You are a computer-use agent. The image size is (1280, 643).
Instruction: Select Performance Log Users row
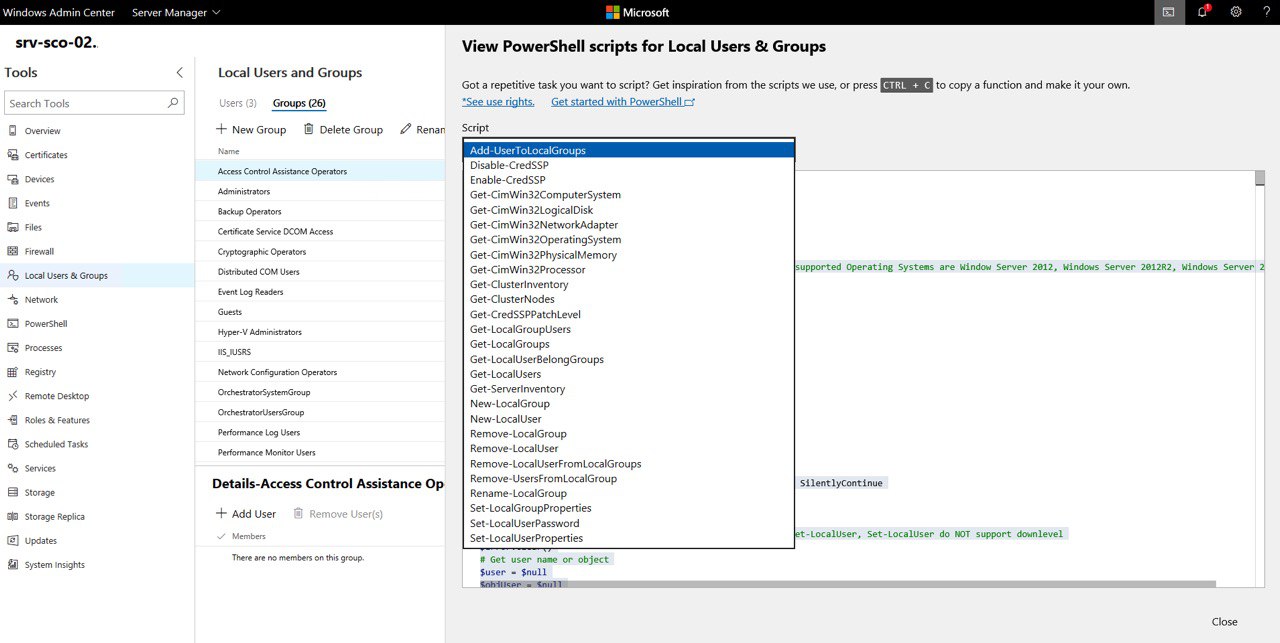tap(320, 432)
